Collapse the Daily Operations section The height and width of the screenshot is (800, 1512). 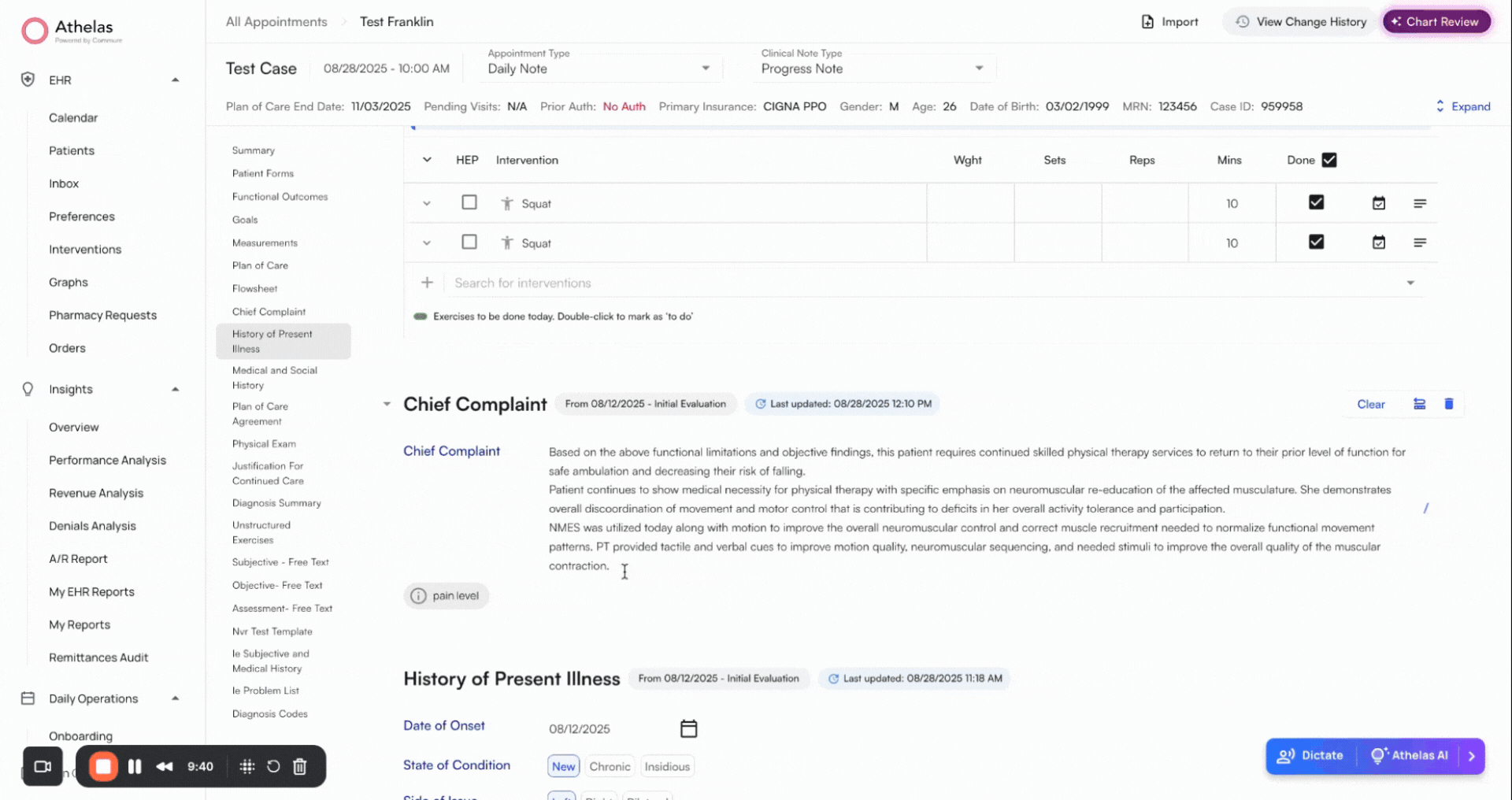[175, 698]
